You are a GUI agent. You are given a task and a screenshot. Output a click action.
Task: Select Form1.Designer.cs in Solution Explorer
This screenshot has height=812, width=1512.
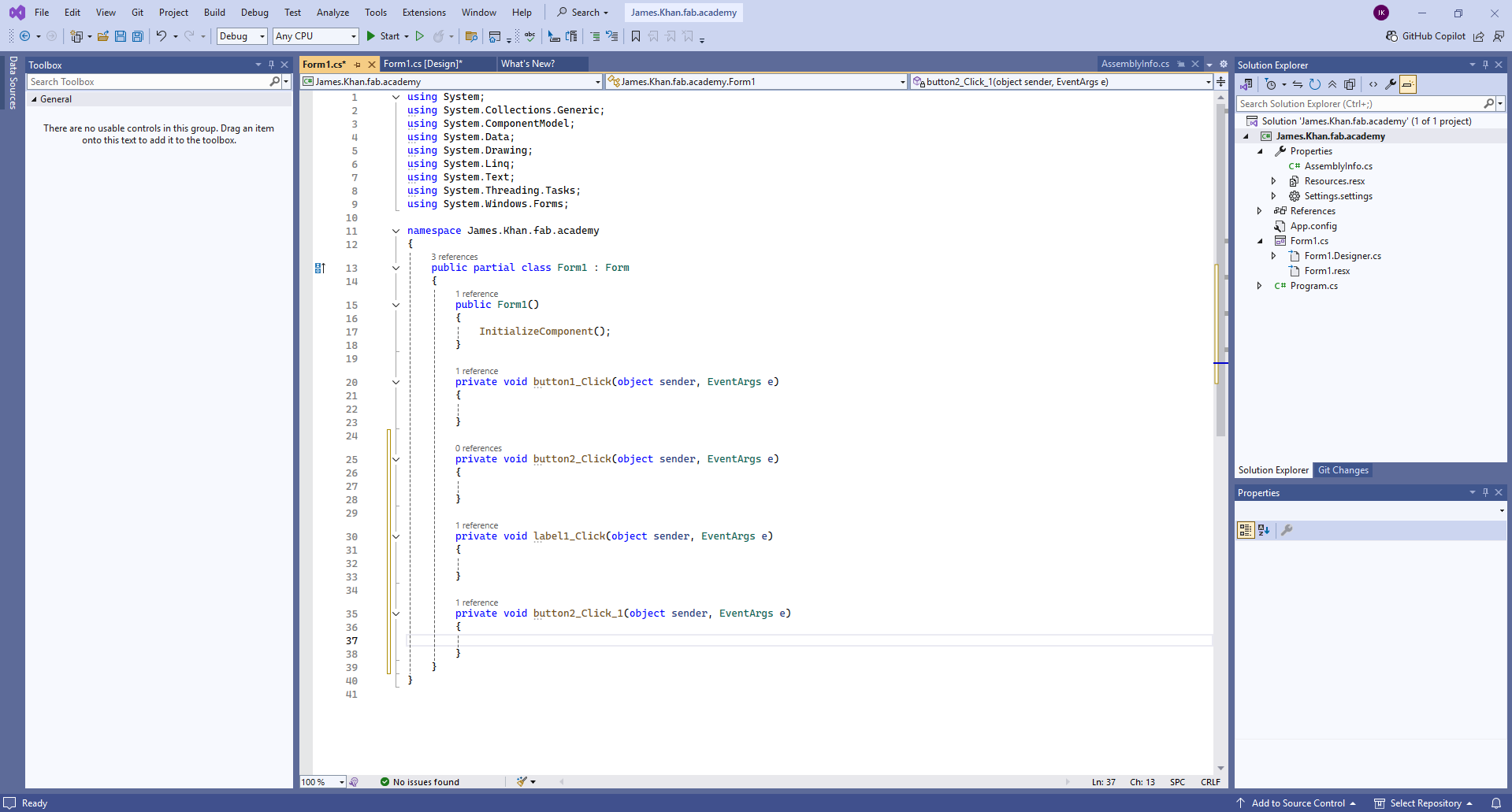click(1343, 256)
